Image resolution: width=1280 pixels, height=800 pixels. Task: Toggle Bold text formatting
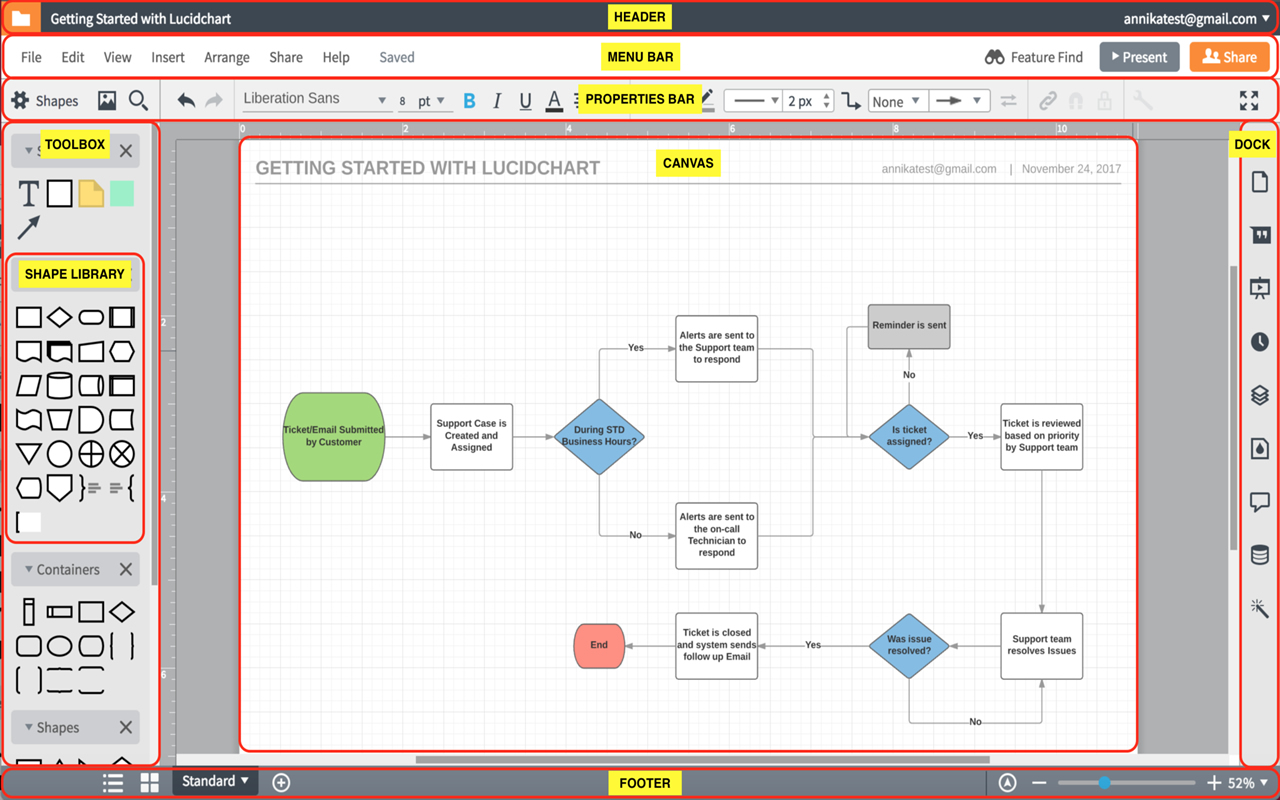click(469, 101)
